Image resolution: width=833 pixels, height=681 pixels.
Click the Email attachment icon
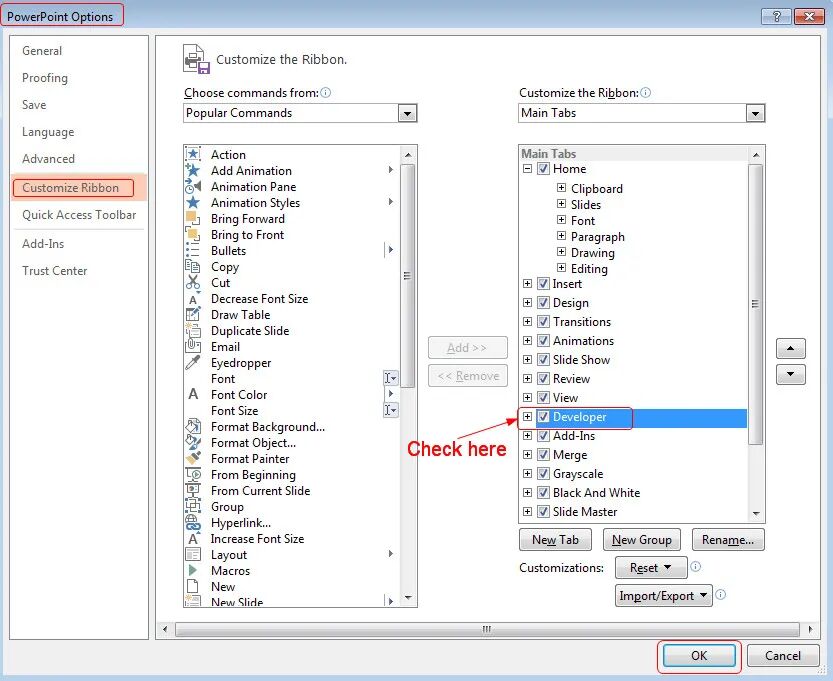193,346
